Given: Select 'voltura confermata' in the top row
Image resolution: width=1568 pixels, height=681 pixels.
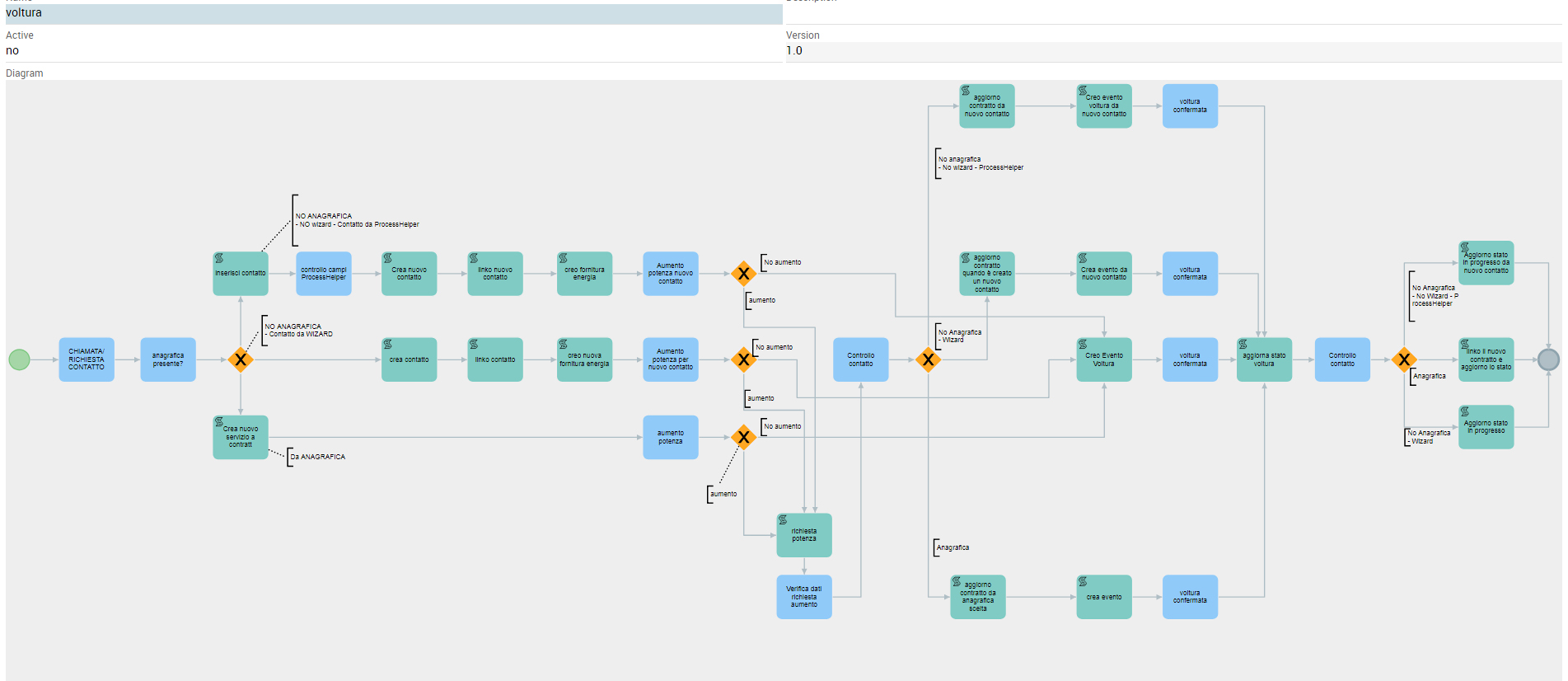Looking at the screenshot, I should coord(1190,106).
